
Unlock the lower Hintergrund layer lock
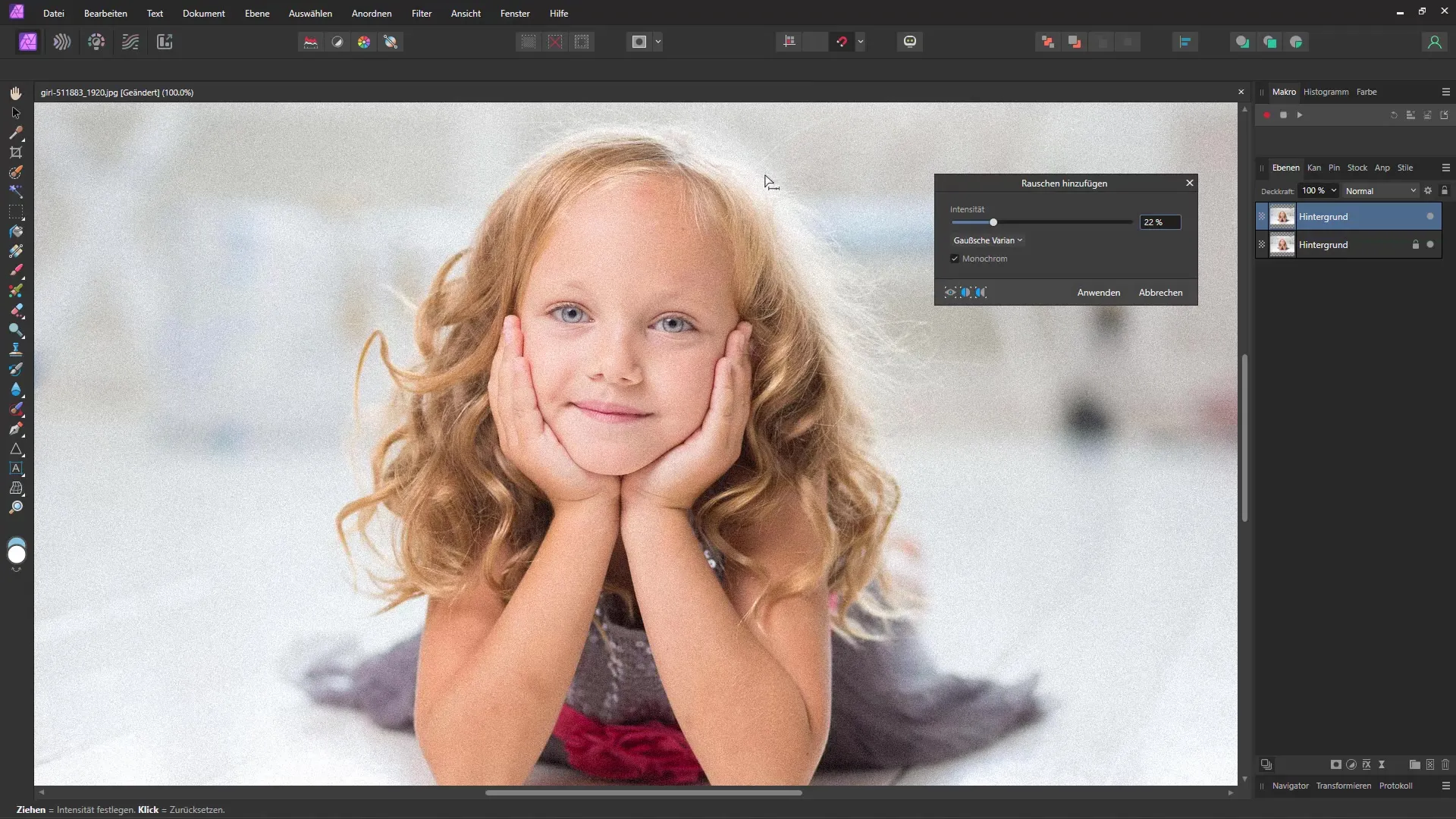pos(1415,245)
